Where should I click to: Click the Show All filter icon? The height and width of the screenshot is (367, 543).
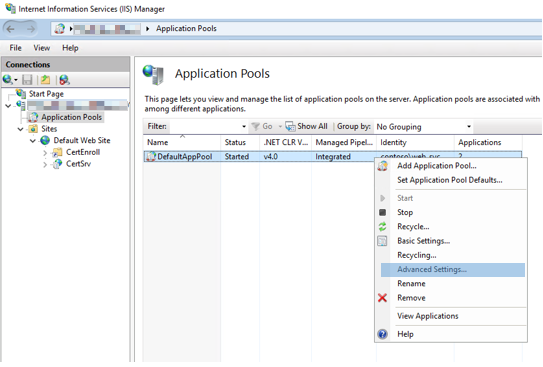coord(290,126)
